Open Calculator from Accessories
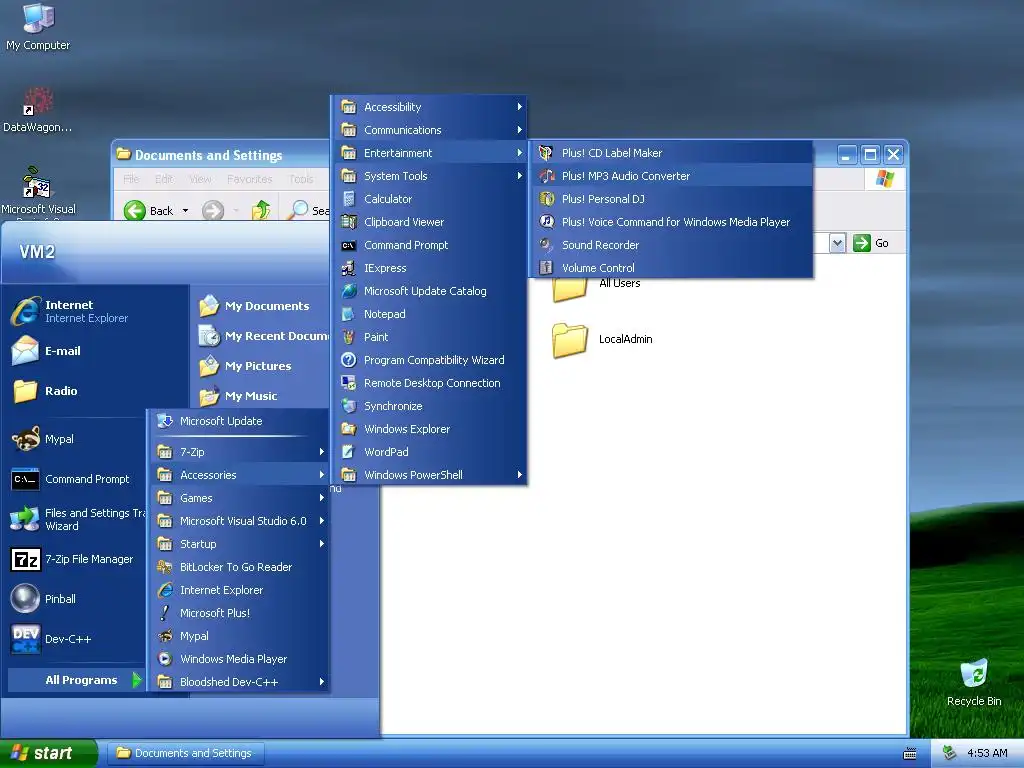This screenshot has width=1024, height=768. [430, 199]
